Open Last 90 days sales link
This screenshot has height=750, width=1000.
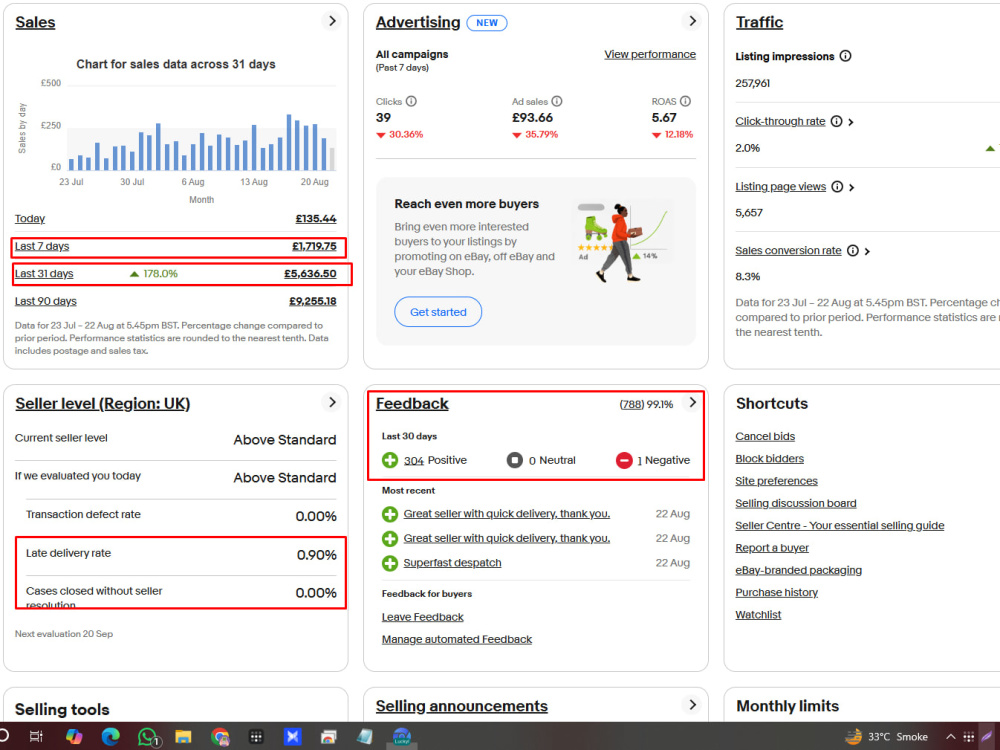tap(45, 301)
